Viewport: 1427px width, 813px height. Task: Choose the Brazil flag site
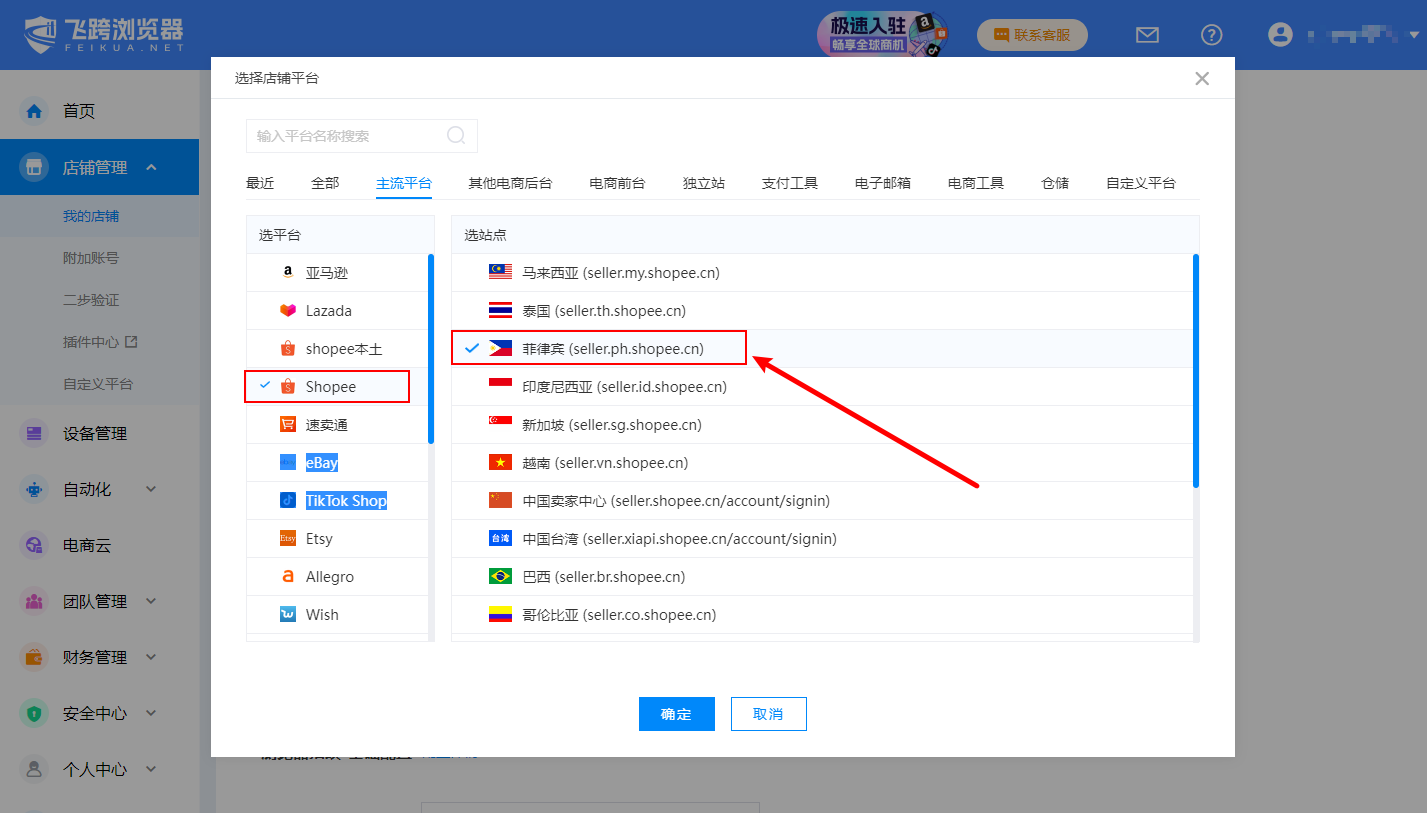(x=500, y=577)
